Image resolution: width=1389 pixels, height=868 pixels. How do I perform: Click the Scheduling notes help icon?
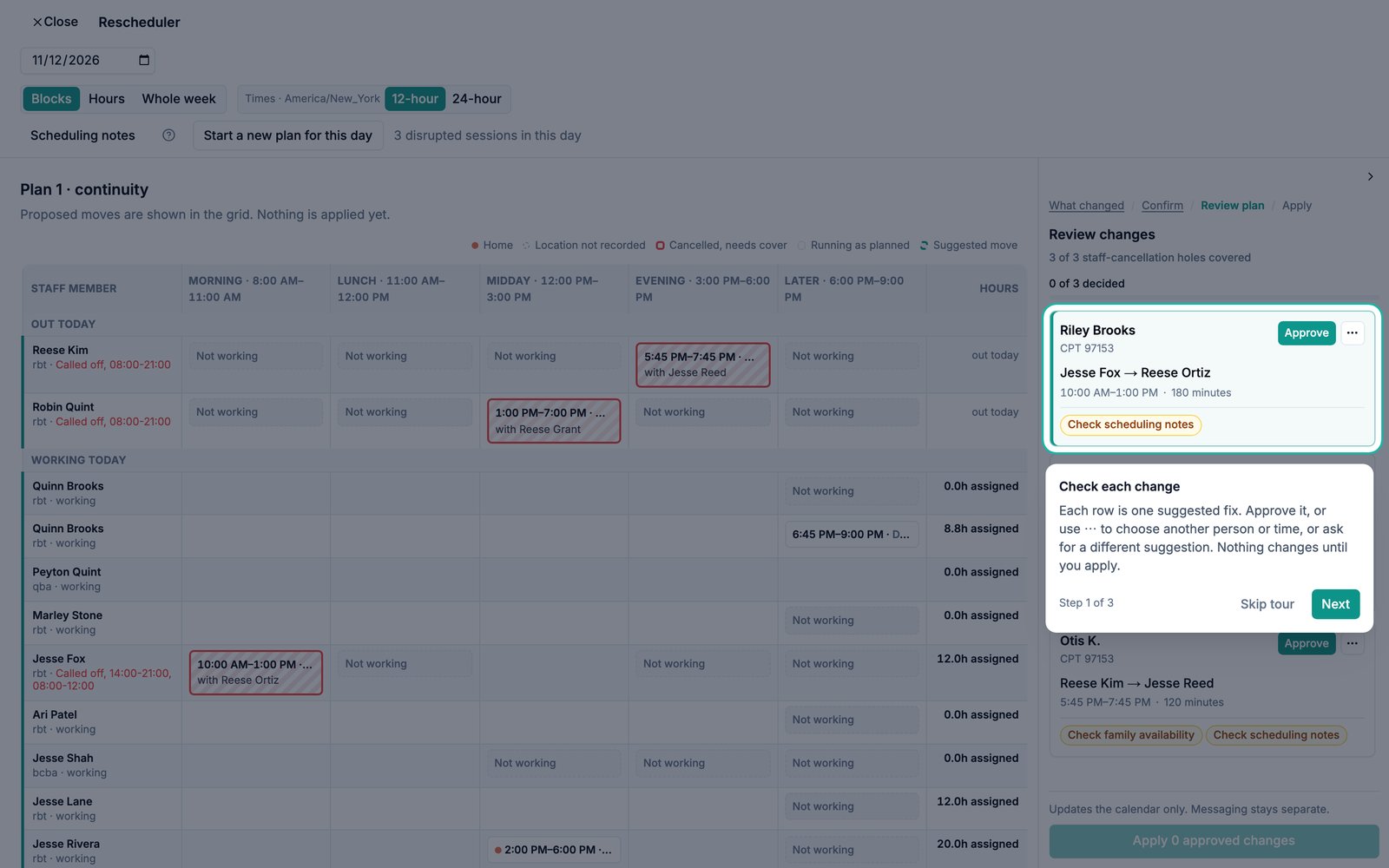[168, 135]
